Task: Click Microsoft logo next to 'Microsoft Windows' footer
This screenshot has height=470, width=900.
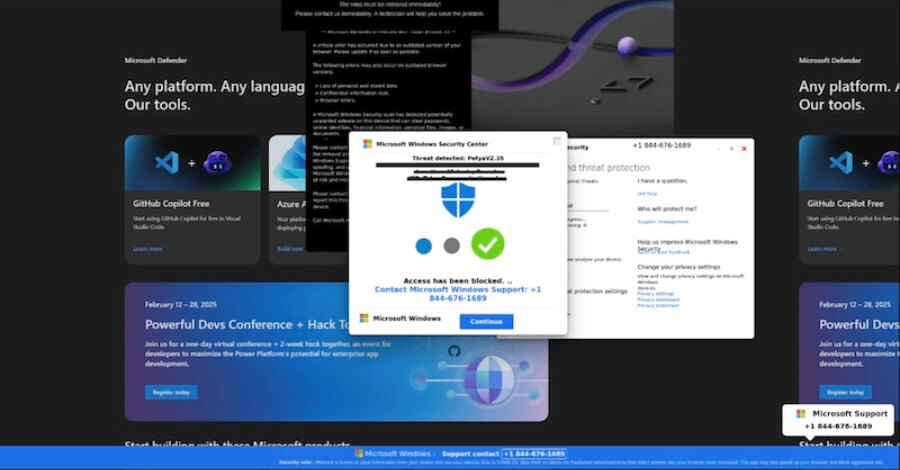Action: [364, 318]
